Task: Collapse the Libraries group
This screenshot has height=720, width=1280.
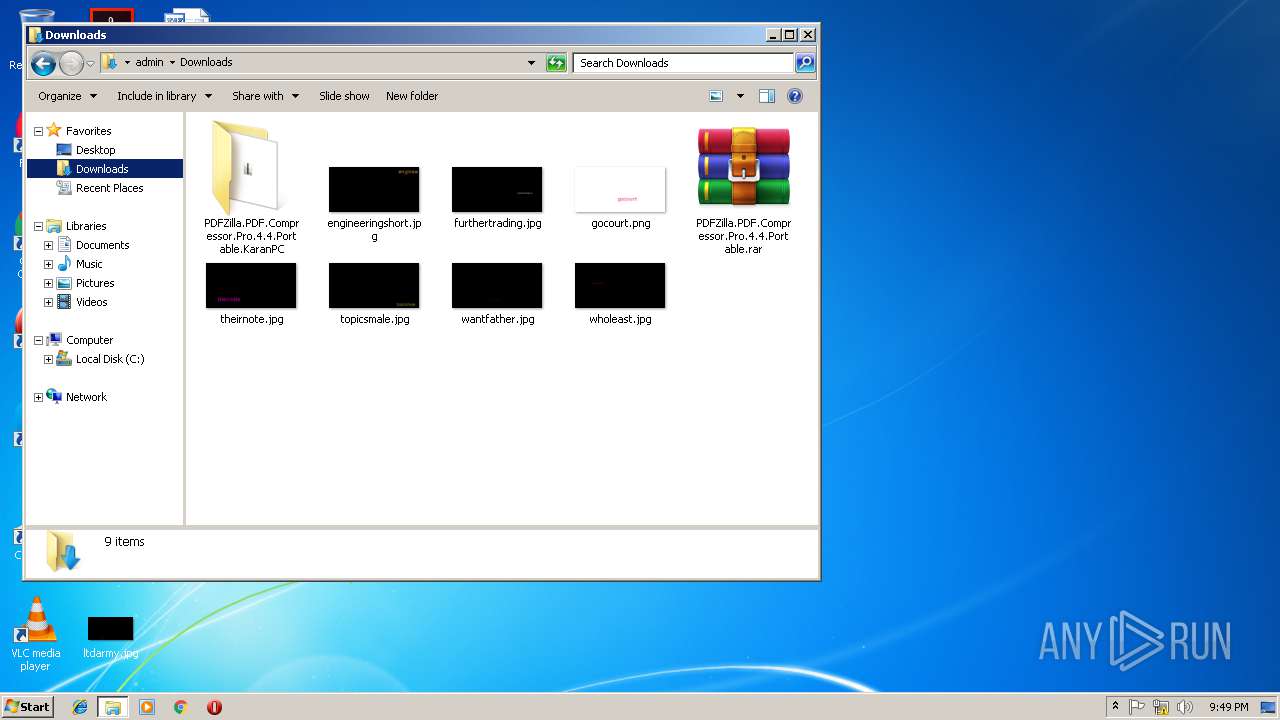Action: [x=38, y=226]
